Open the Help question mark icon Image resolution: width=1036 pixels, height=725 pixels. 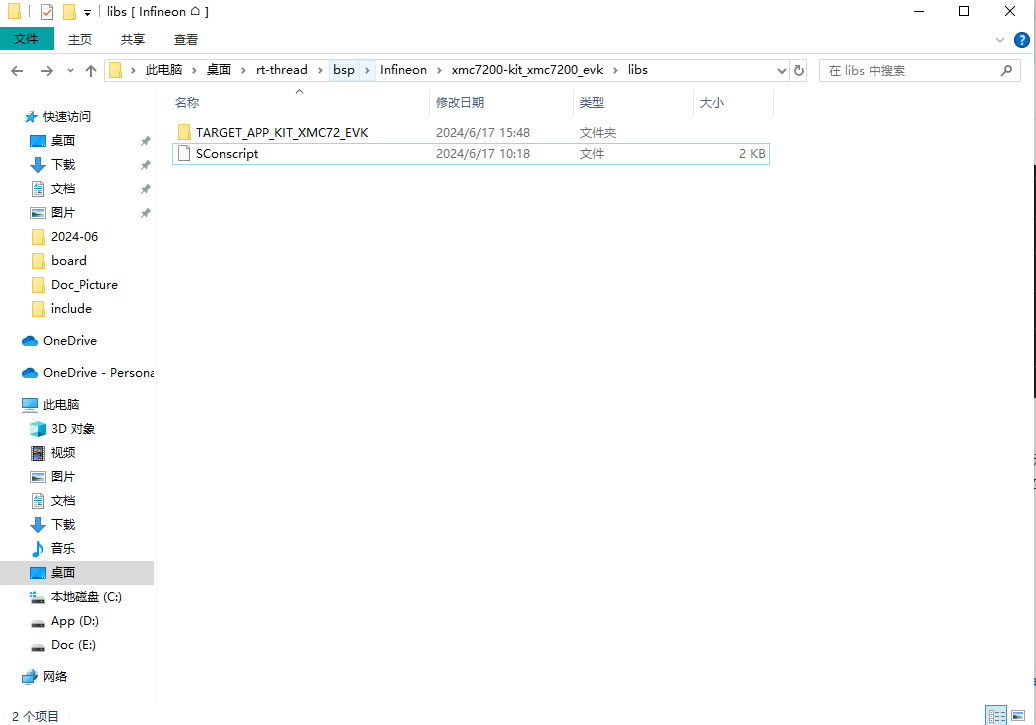coord(1021,39)
